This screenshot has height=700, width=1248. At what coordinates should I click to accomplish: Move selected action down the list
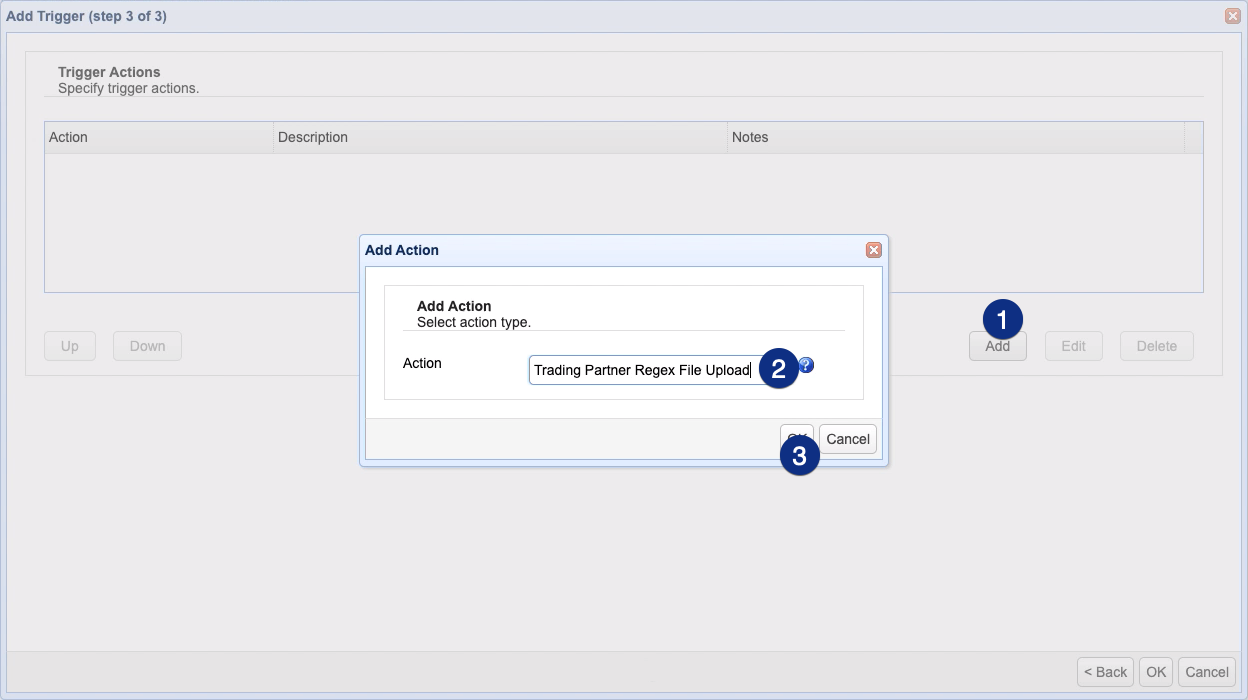(147, 345)
